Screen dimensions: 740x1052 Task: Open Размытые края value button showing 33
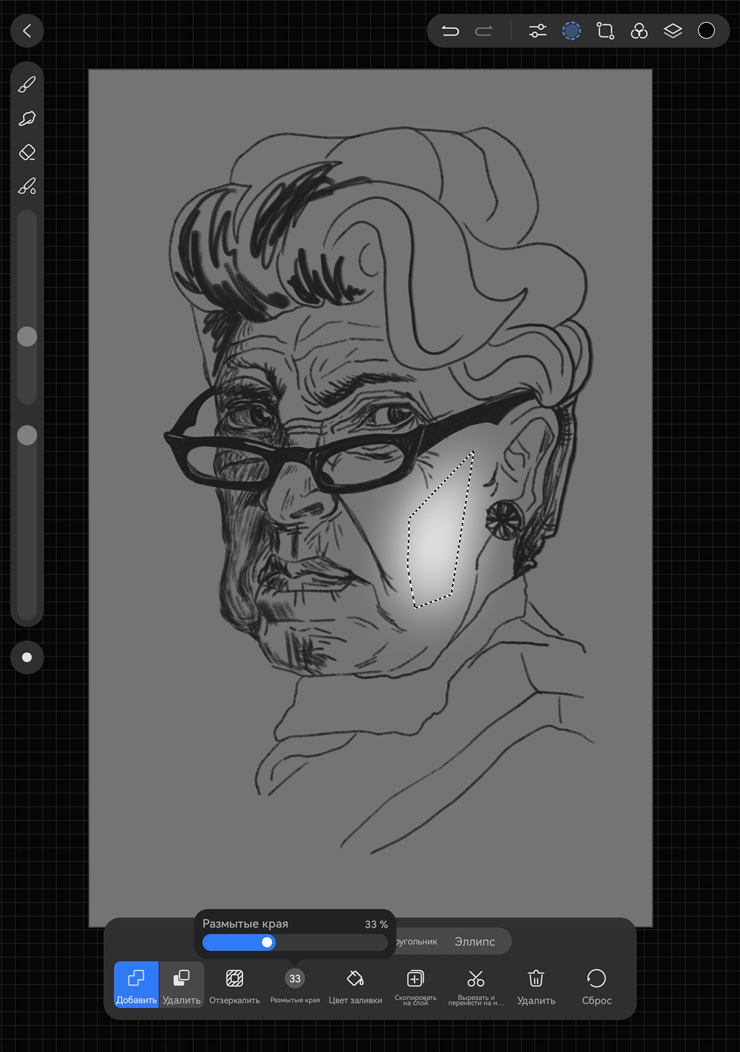tap(295, 979)
